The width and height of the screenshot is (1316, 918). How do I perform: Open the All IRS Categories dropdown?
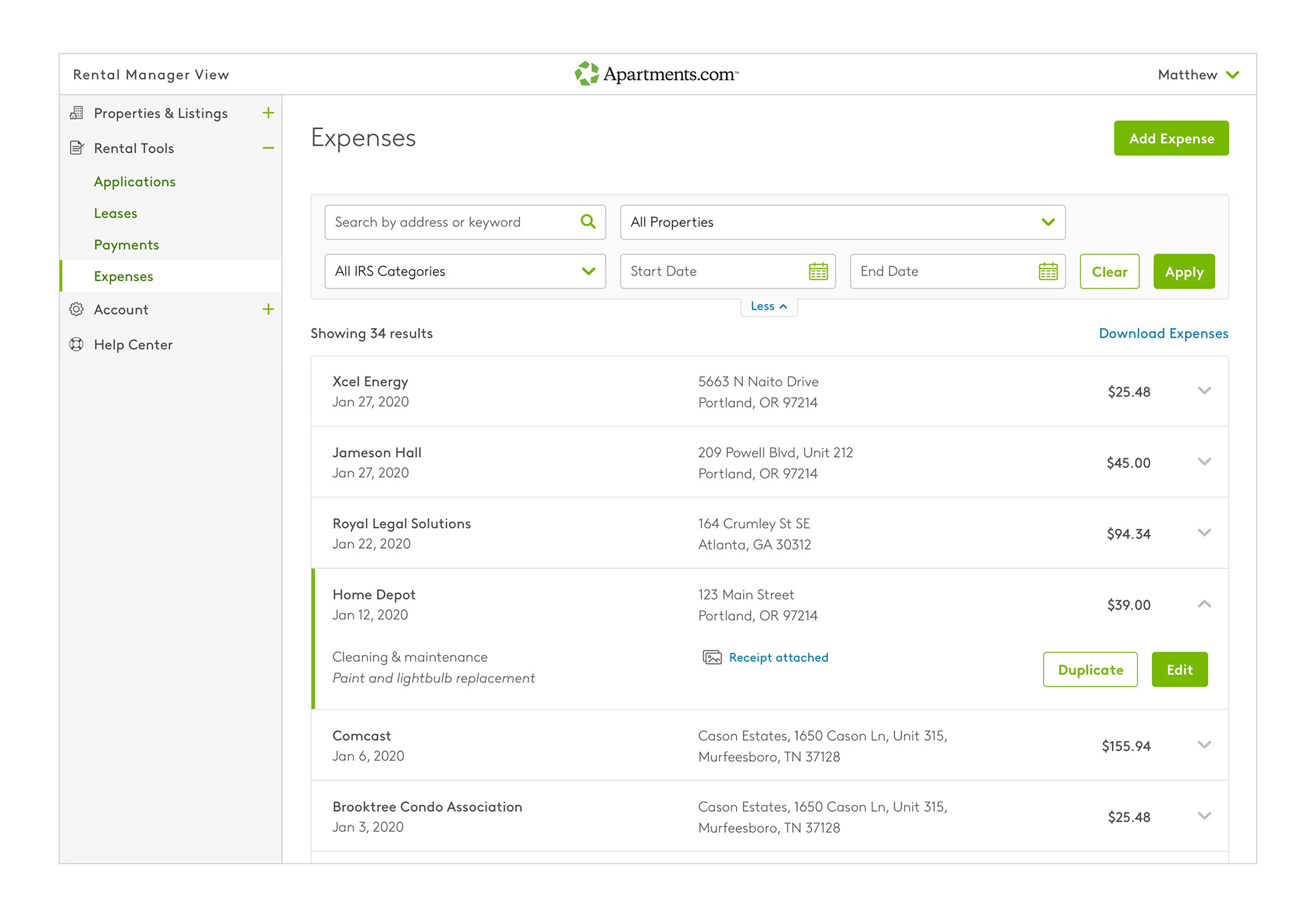(x=465, y=271)
